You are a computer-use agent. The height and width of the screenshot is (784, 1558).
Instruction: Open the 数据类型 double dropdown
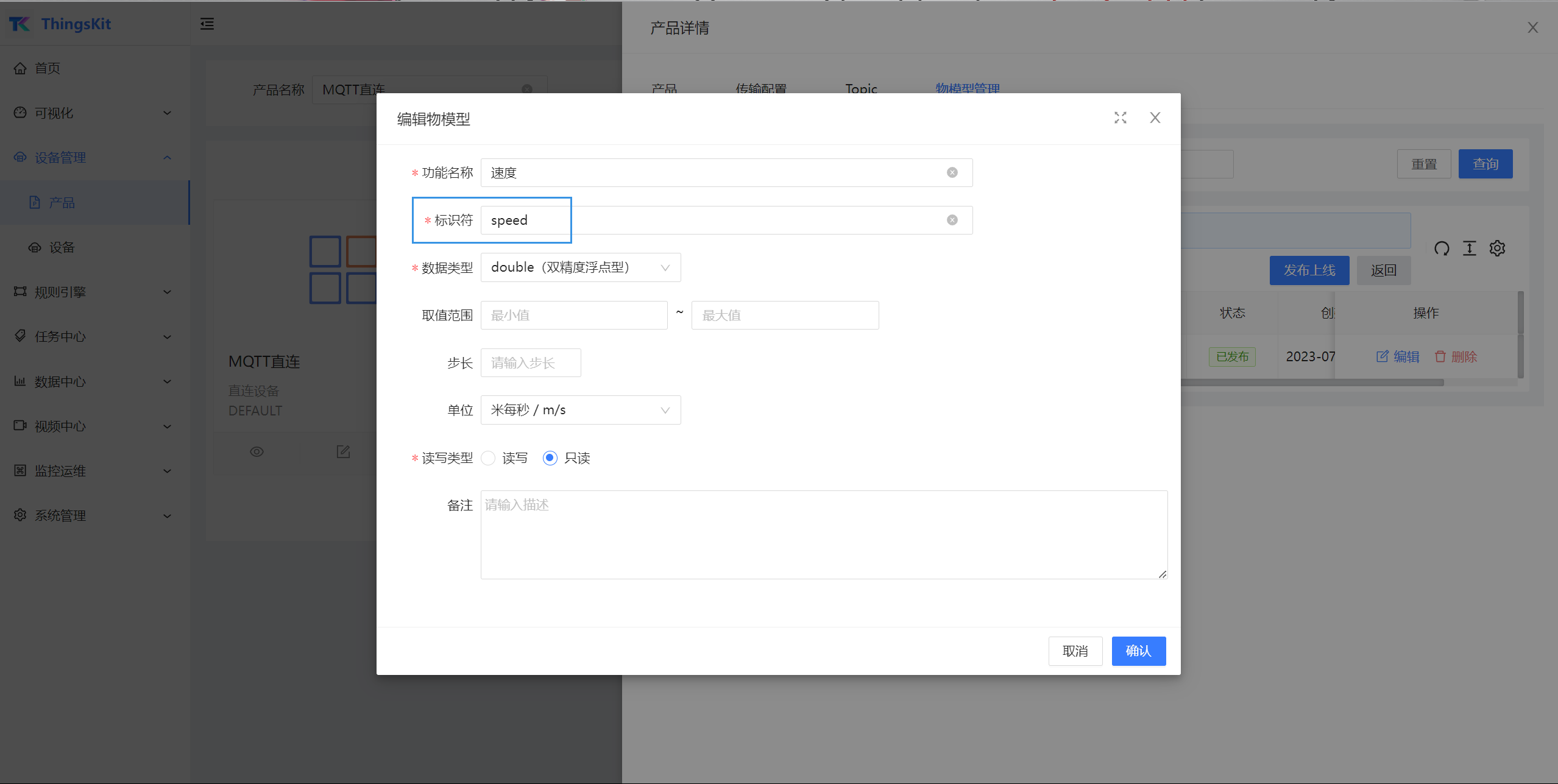click(580, 268)
